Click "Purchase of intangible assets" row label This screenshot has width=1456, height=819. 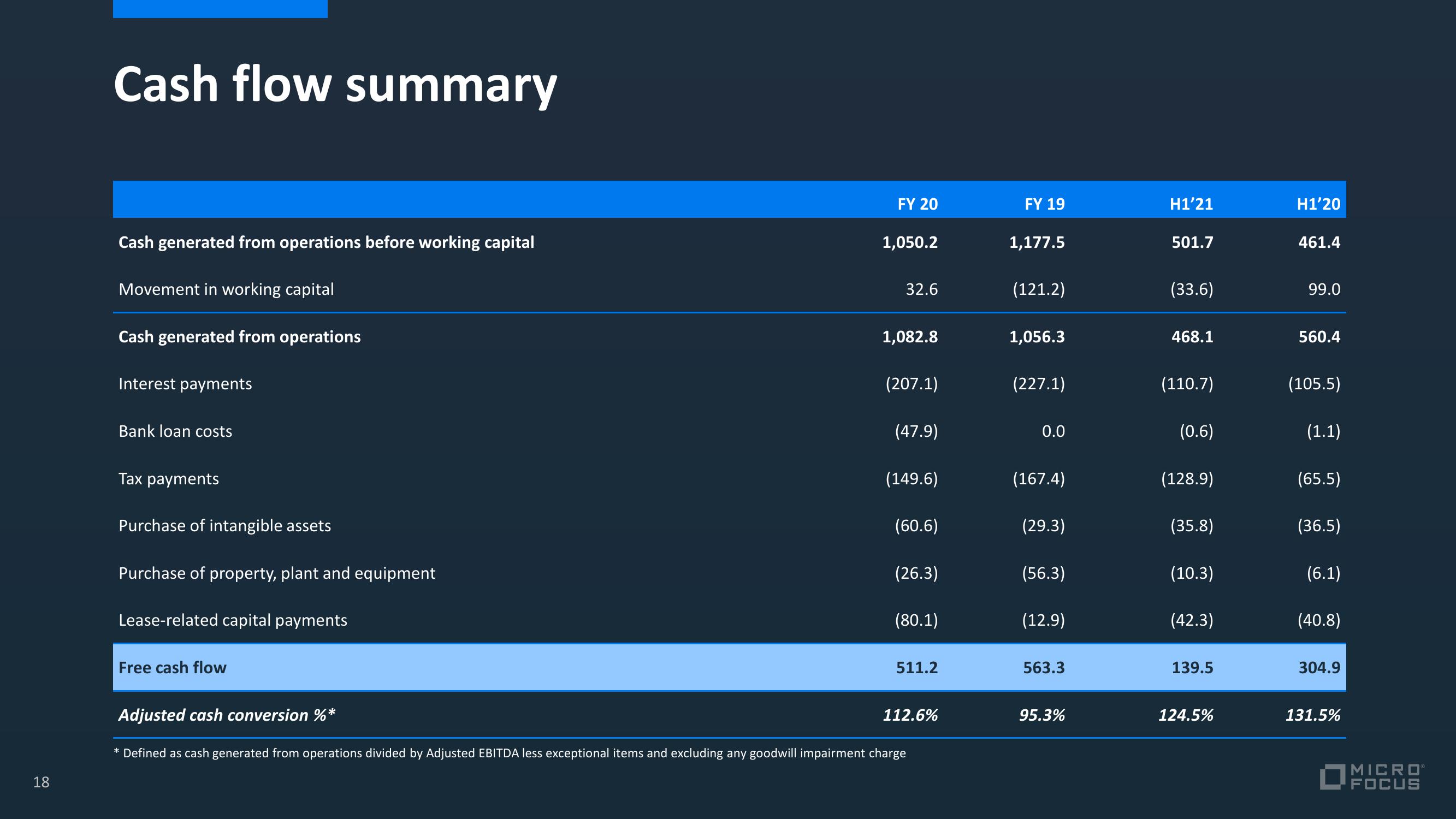224,526
